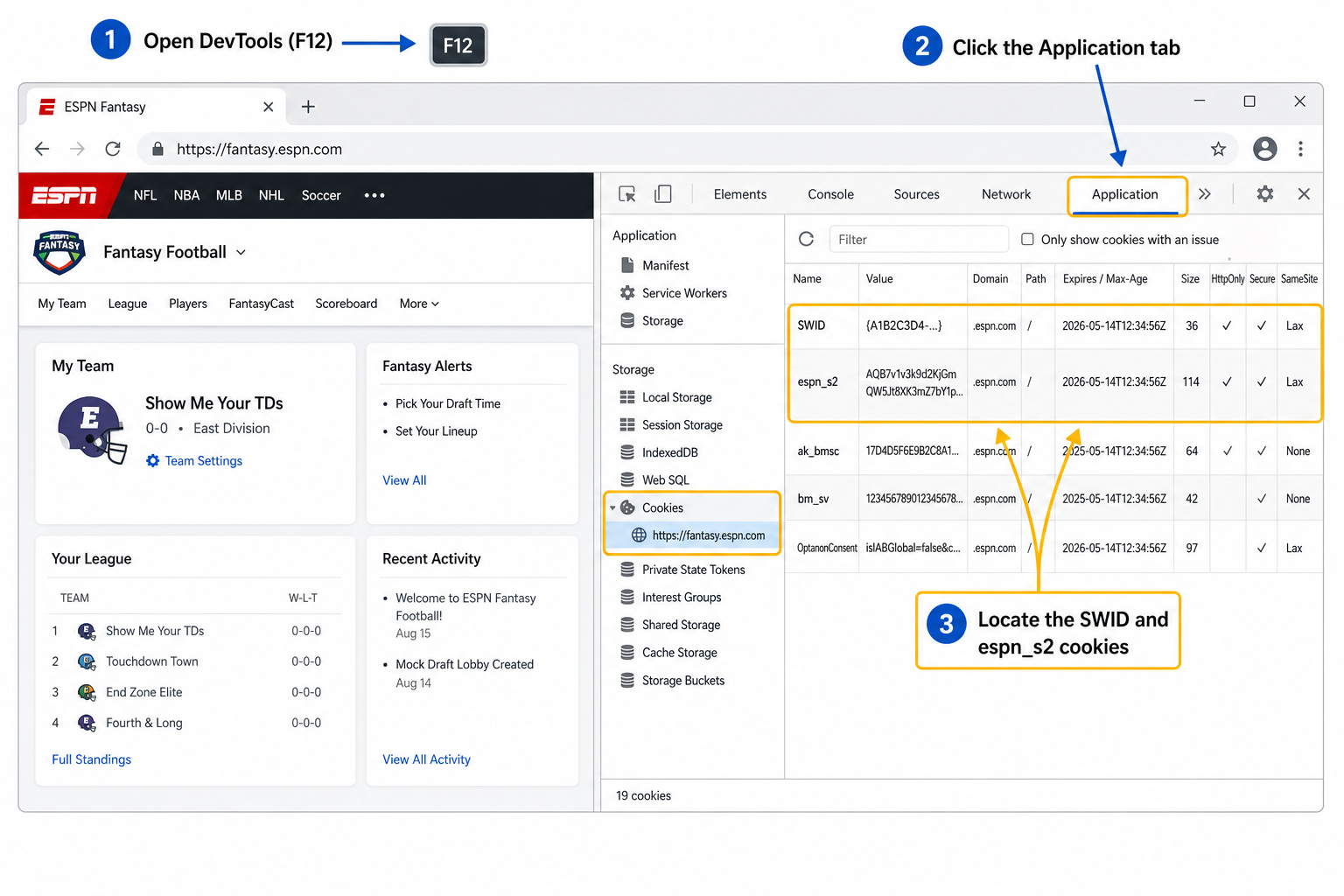Select Local Storage in the Storage tree
This screenshot has width=1344, height=896.
pyautogui.click(x=677, y=397)
